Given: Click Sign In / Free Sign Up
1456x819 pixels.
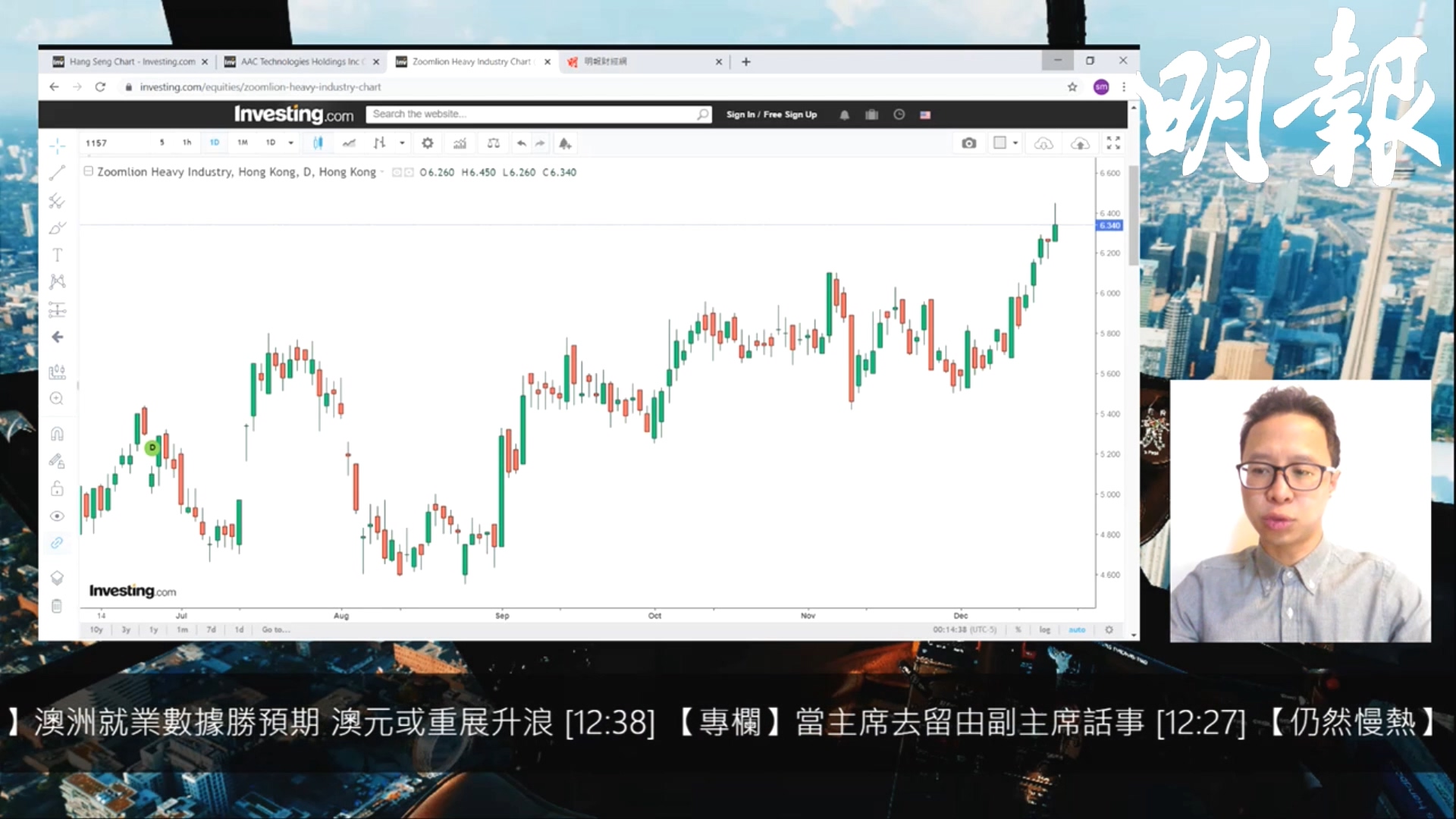Looking at the screenshot, I should point(771,115).
